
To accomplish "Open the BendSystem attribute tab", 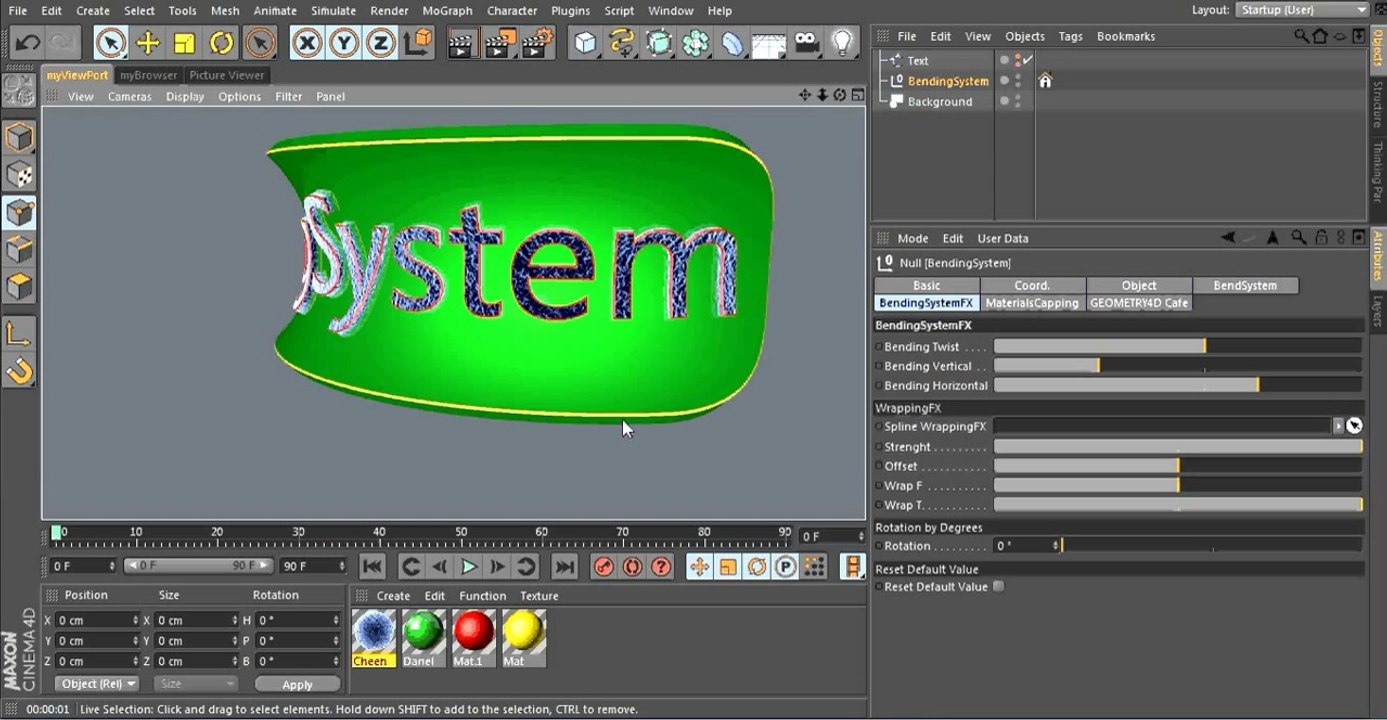I will click(x=1245, y=285).
